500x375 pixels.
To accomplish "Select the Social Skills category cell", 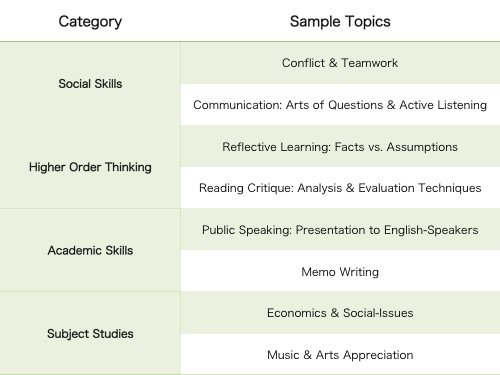I will click(x=90, y=84).
